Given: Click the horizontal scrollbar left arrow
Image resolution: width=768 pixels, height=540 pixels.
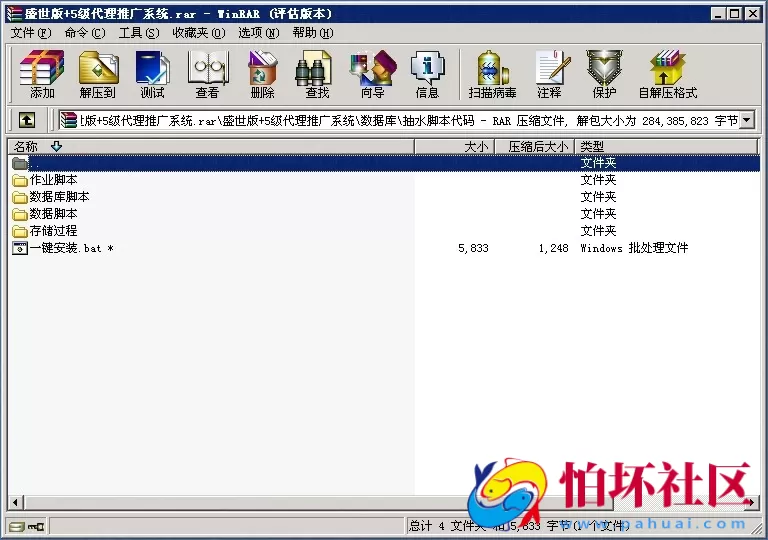Looking at the screenshot, I should (16, 502).
